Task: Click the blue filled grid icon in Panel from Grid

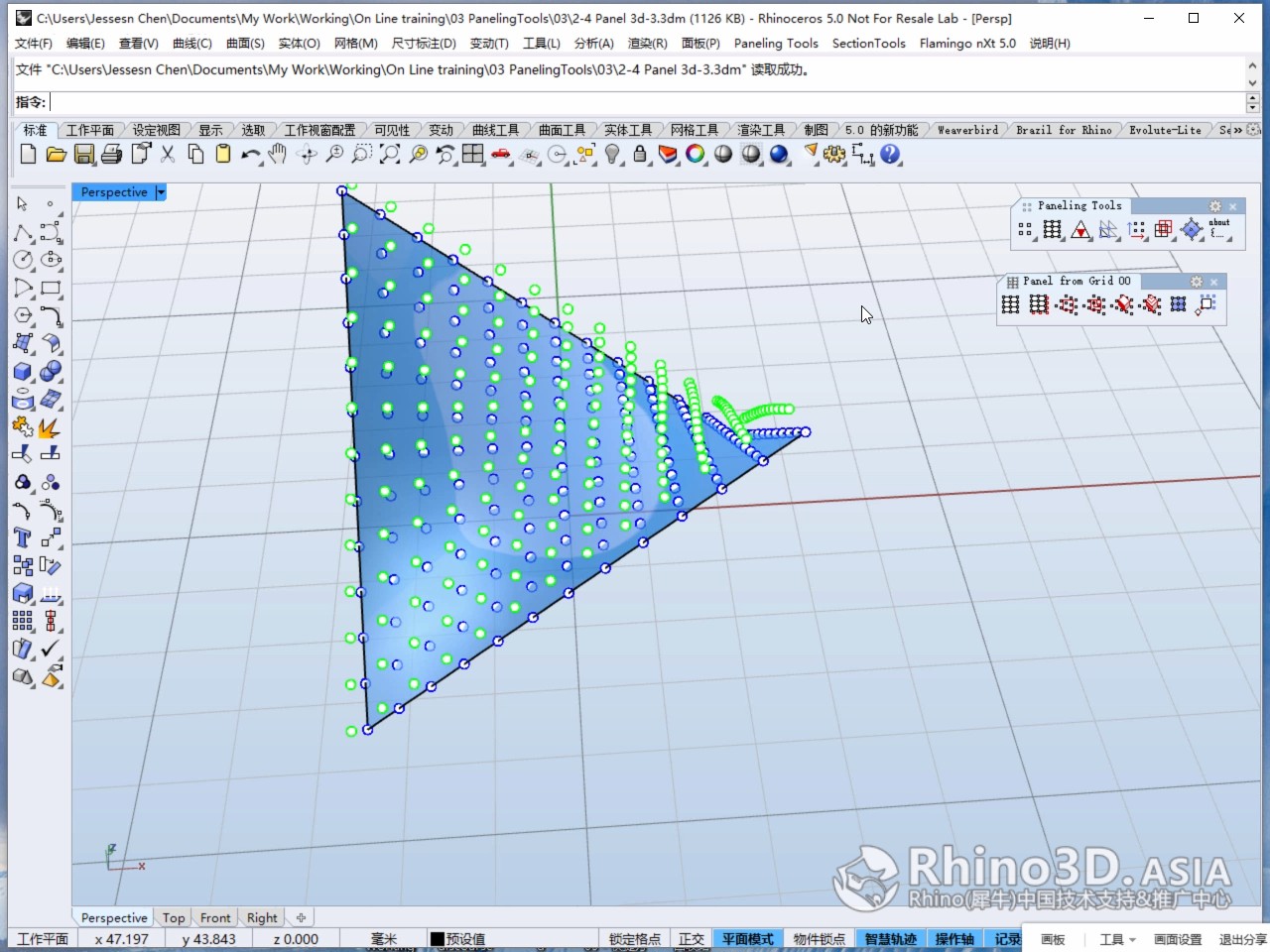Action: [x=1178, y=305]
